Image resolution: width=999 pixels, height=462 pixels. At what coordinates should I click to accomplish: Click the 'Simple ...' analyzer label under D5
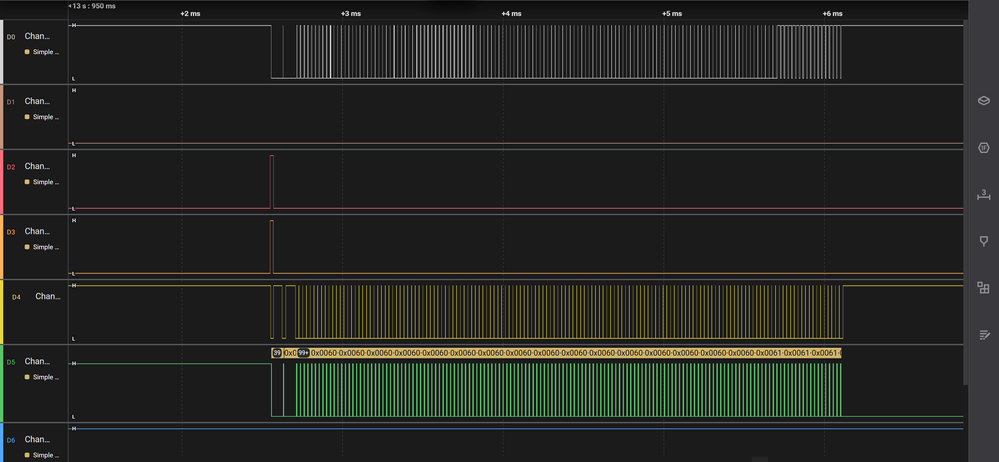tap(46, 377)
